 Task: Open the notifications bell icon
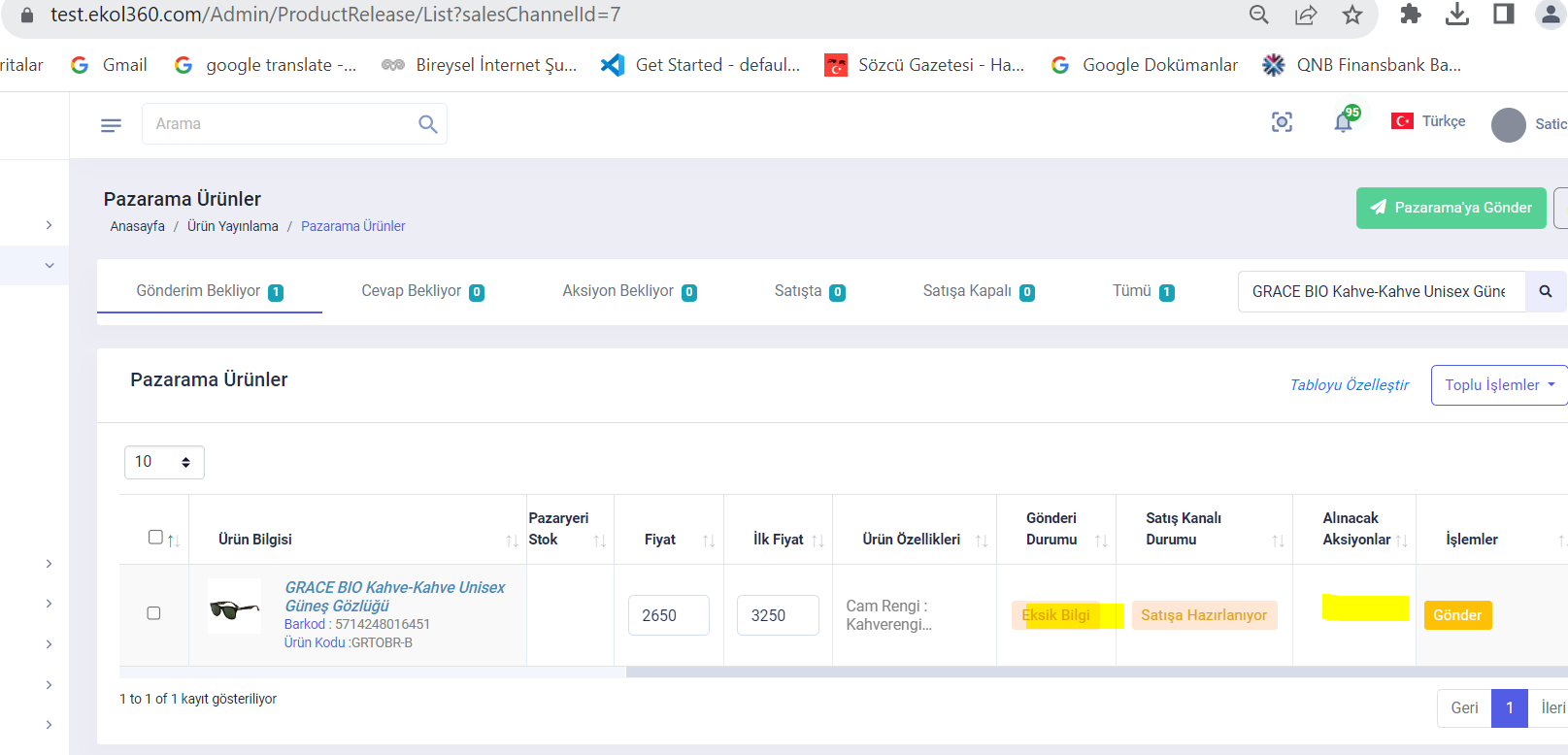[1343, 122]
